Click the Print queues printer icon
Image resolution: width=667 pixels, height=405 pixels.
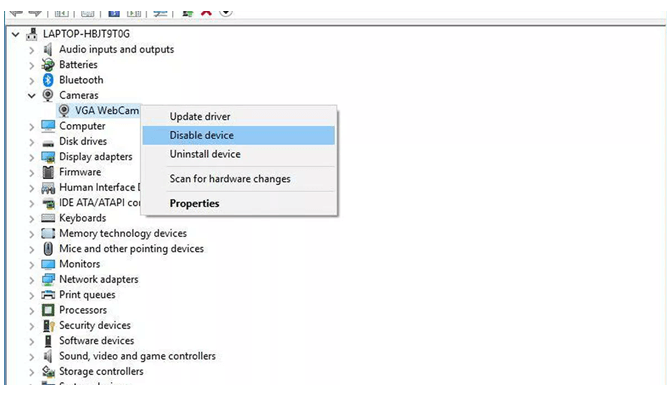point(48,294)
